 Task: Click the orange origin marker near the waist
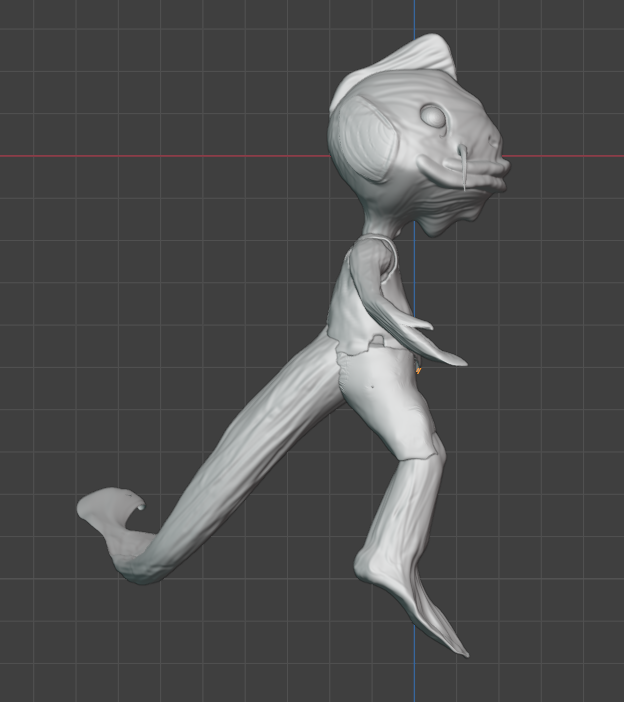click(418, 370)
